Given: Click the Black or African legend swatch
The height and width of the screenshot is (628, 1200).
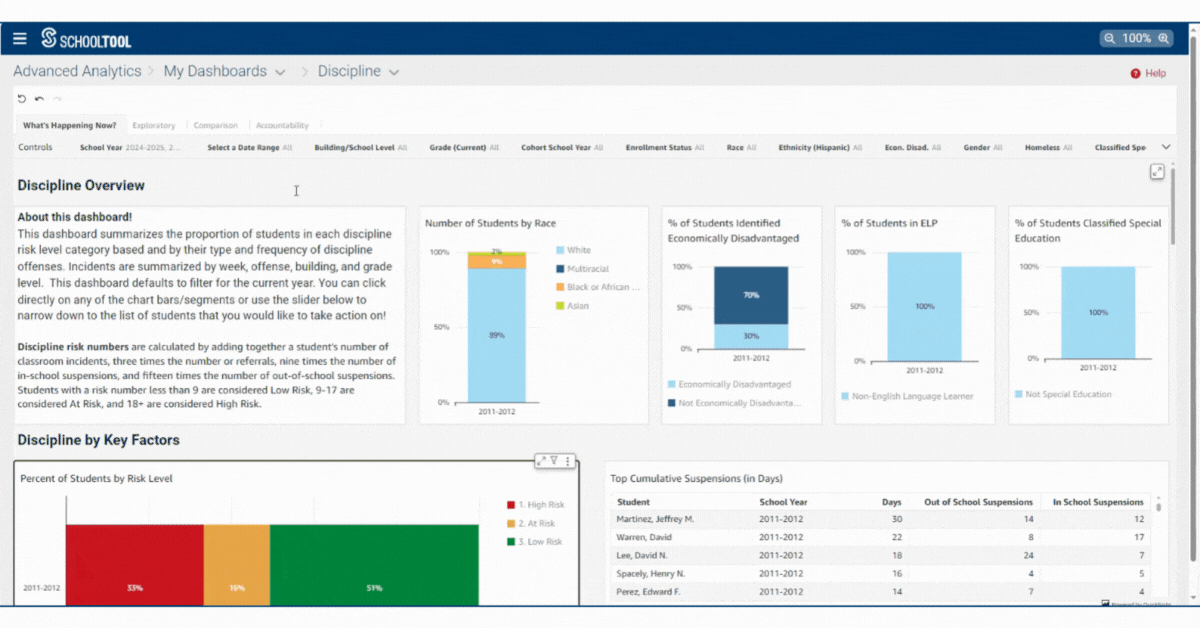Looking at the screenshot, I should point(559,287).
